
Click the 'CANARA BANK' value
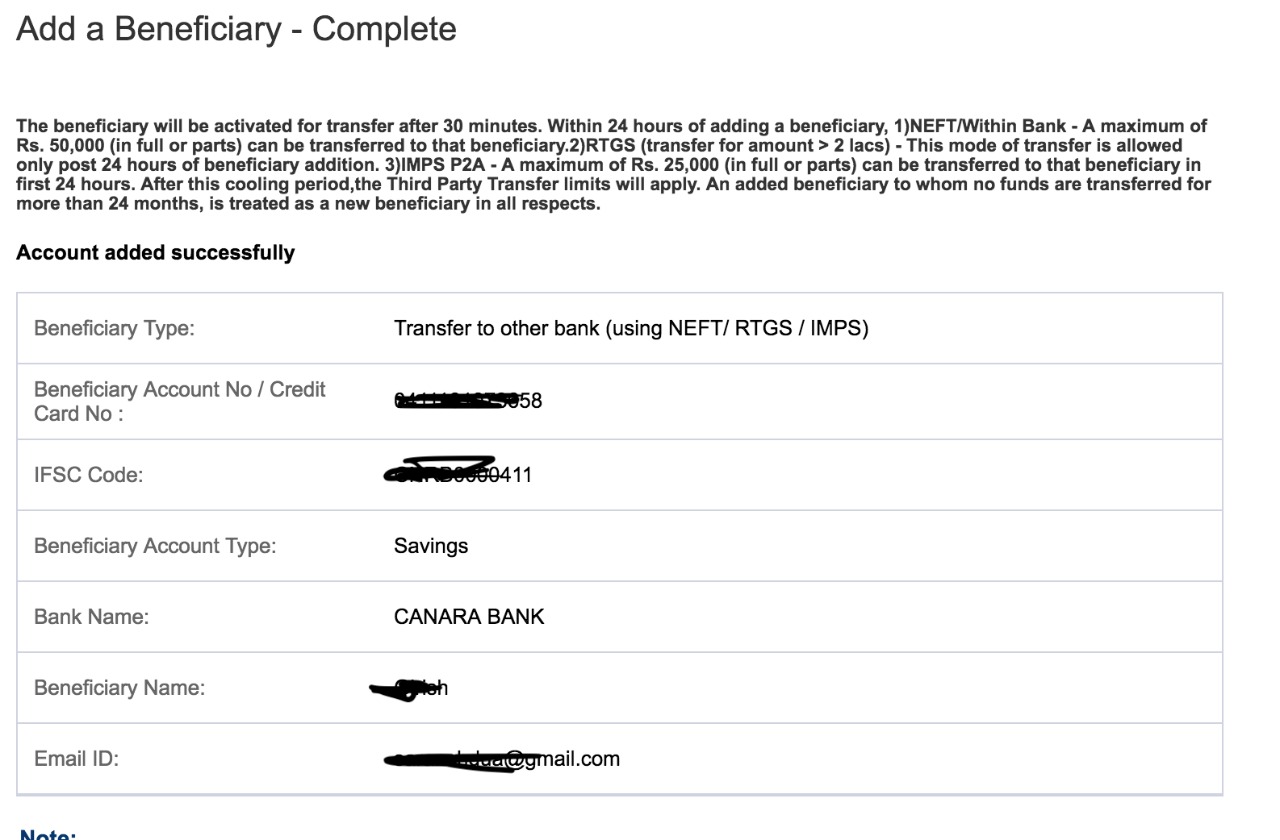(469, 617)
